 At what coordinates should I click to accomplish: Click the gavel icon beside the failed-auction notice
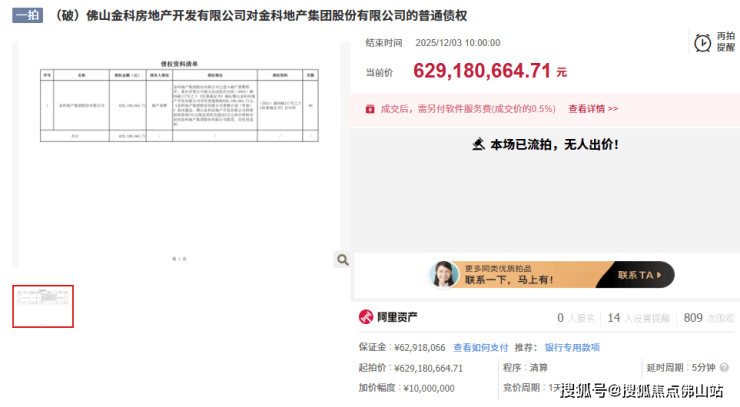pyautogui.click(x=478, y=144)
